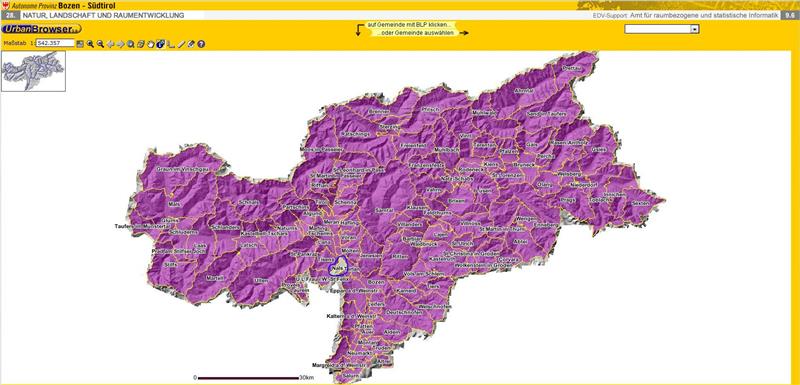Click the UrbanBrowser logo
Screen dimensions: 800x385
pos(41,29)
